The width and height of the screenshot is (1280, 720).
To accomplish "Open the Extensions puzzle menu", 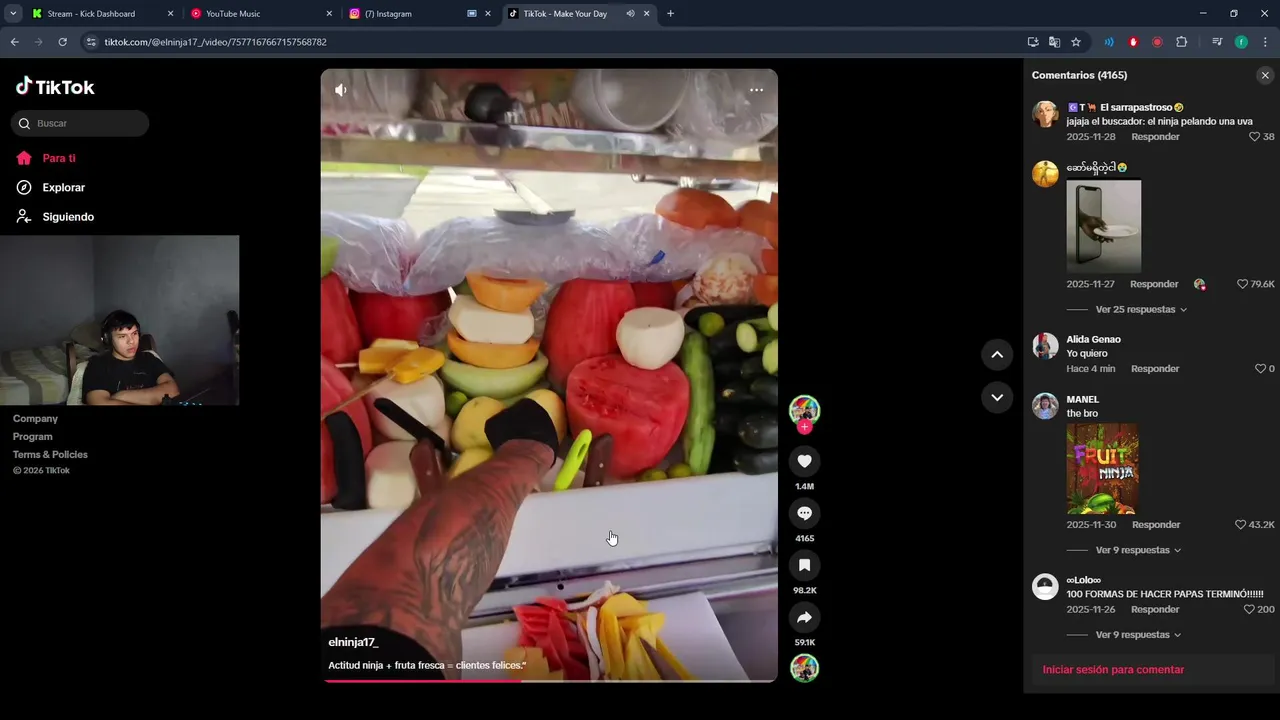I will (x=1181, y=42).
